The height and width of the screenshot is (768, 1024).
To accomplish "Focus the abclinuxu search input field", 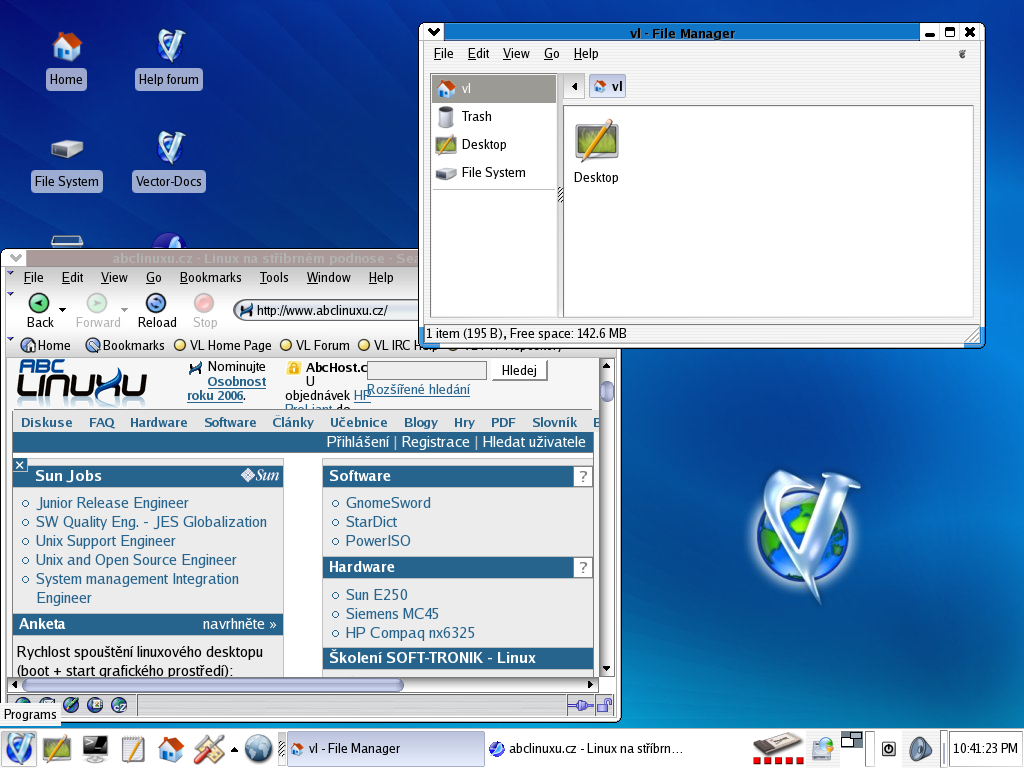I will click(x=427, y=370).
